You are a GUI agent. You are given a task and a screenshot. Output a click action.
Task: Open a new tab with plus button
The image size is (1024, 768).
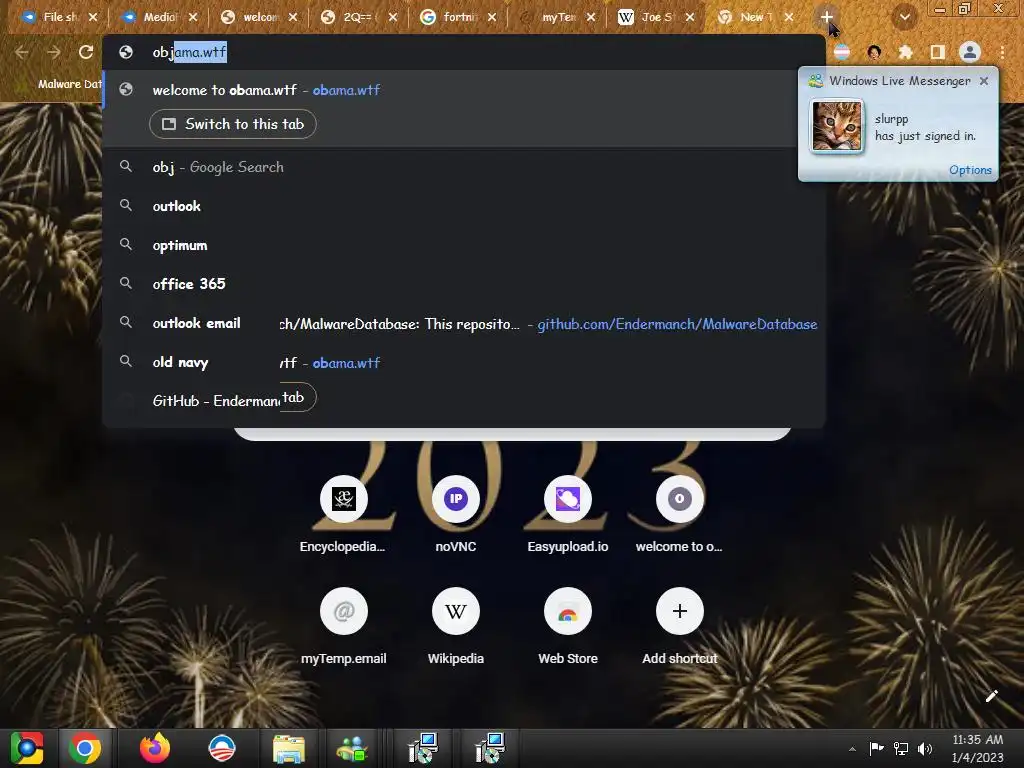coord(826,17)
